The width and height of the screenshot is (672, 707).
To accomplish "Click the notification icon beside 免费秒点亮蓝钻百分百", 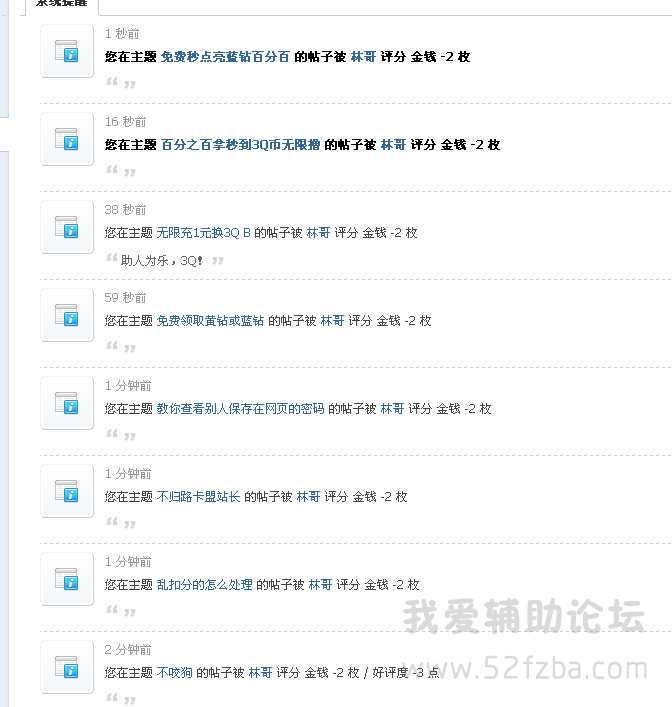I will coord(67,51).
